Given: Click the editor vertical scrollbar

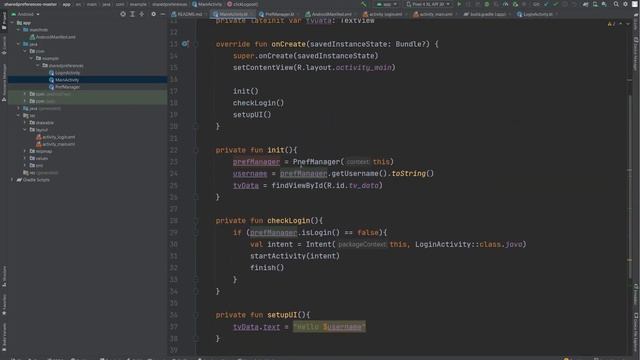Looking at the screenshot, I should 630,188.
